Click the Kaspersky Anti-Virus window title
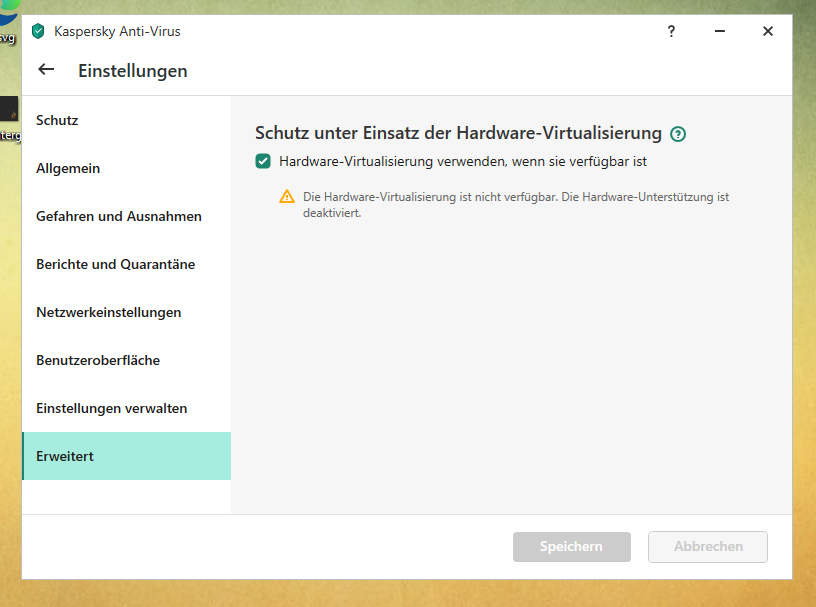The width and height of the screenshot is (816, 607). point(117,31)
